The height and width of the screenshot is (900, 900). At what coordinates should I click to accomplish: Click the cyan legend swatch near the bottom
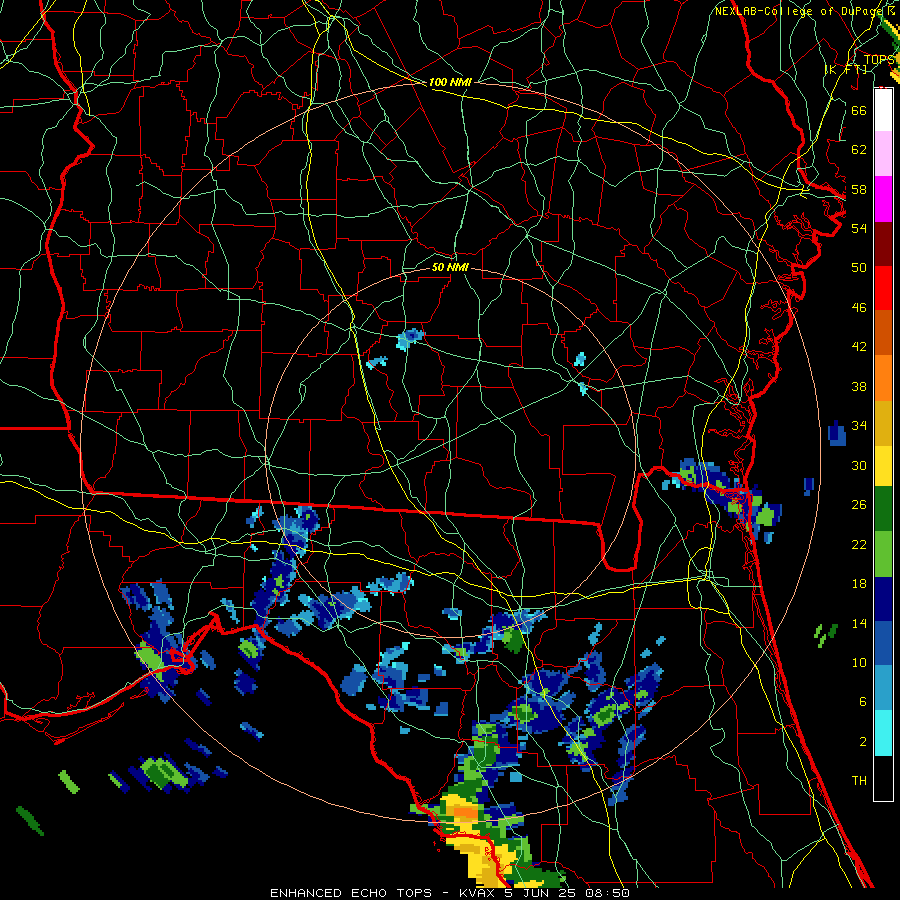click(x=883, y=732)
